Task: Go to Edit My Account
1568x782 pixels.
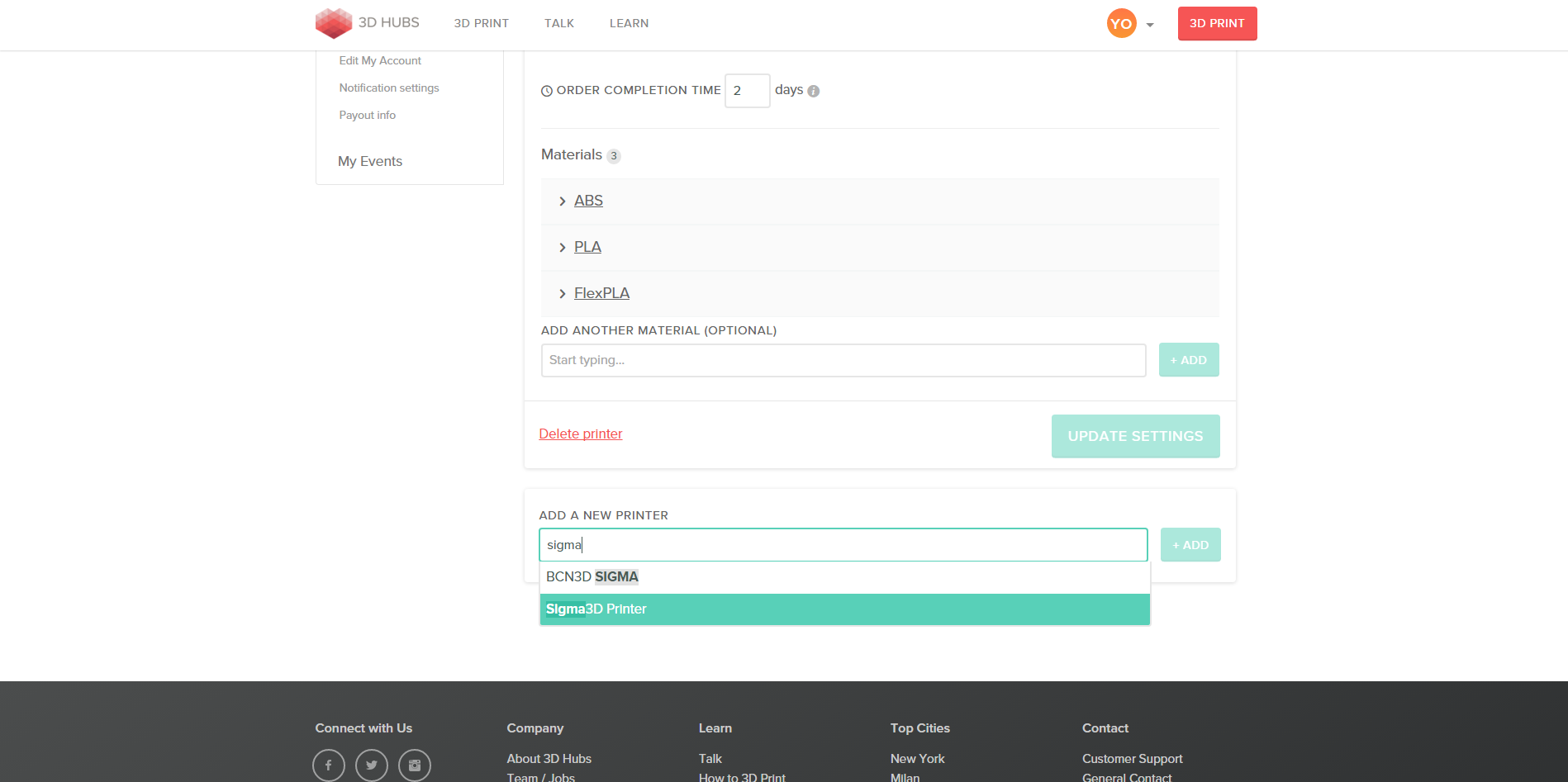Action: click(x=380, y=60)
